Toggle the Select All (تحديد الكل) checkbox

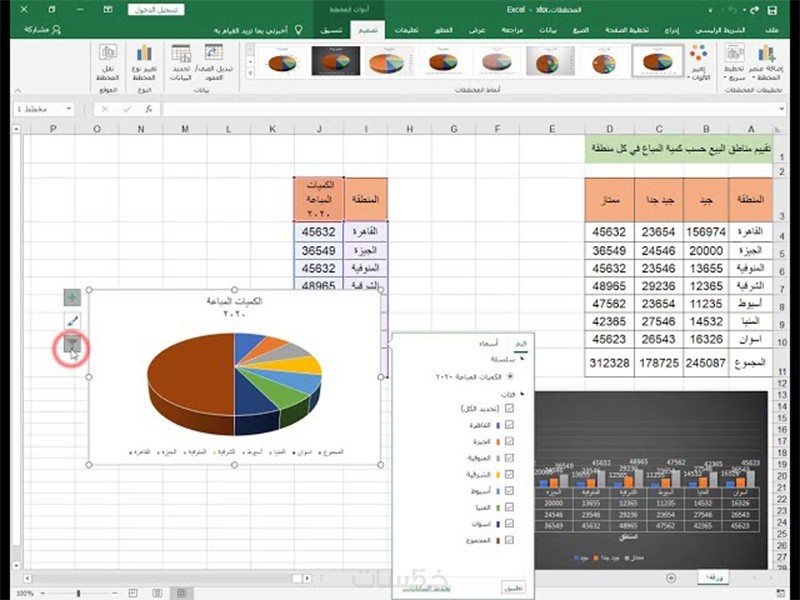509,408
